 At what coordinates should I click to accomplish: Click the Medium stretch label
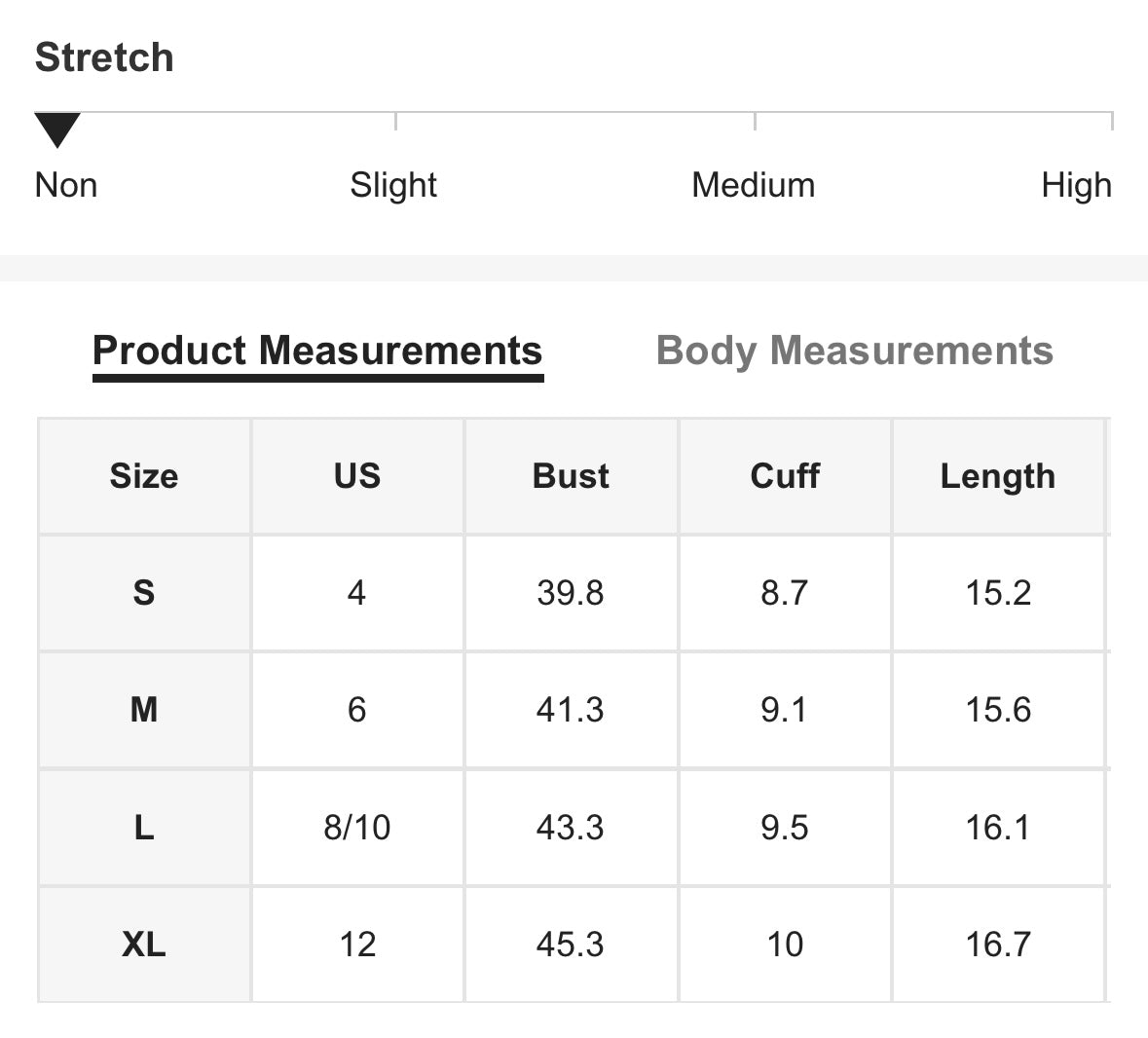(x=753, y=185)
